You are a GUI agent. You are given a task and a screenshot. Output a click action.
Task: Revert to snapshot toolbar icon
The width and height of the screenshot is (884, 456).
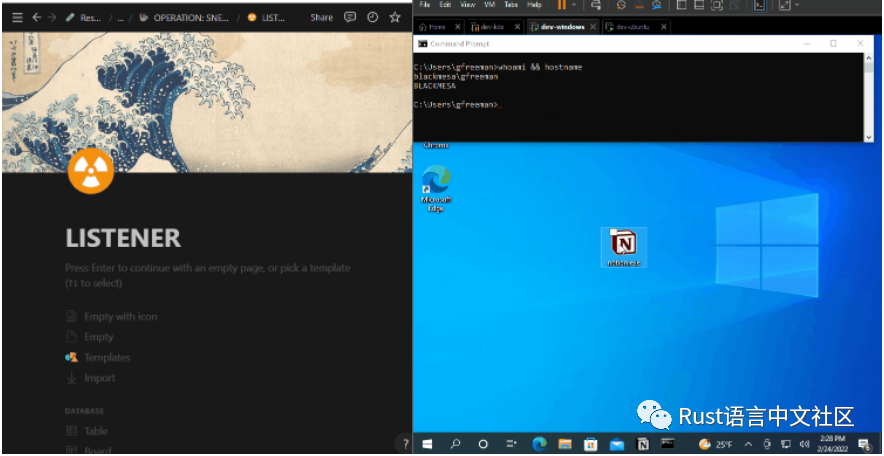click(x=639, y=5)
